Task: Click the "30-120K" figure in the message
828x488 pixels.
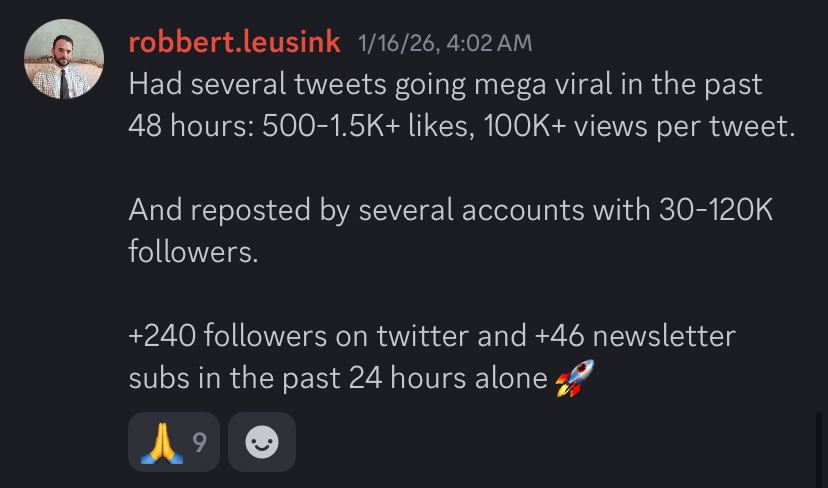Action: coord(717,211)
